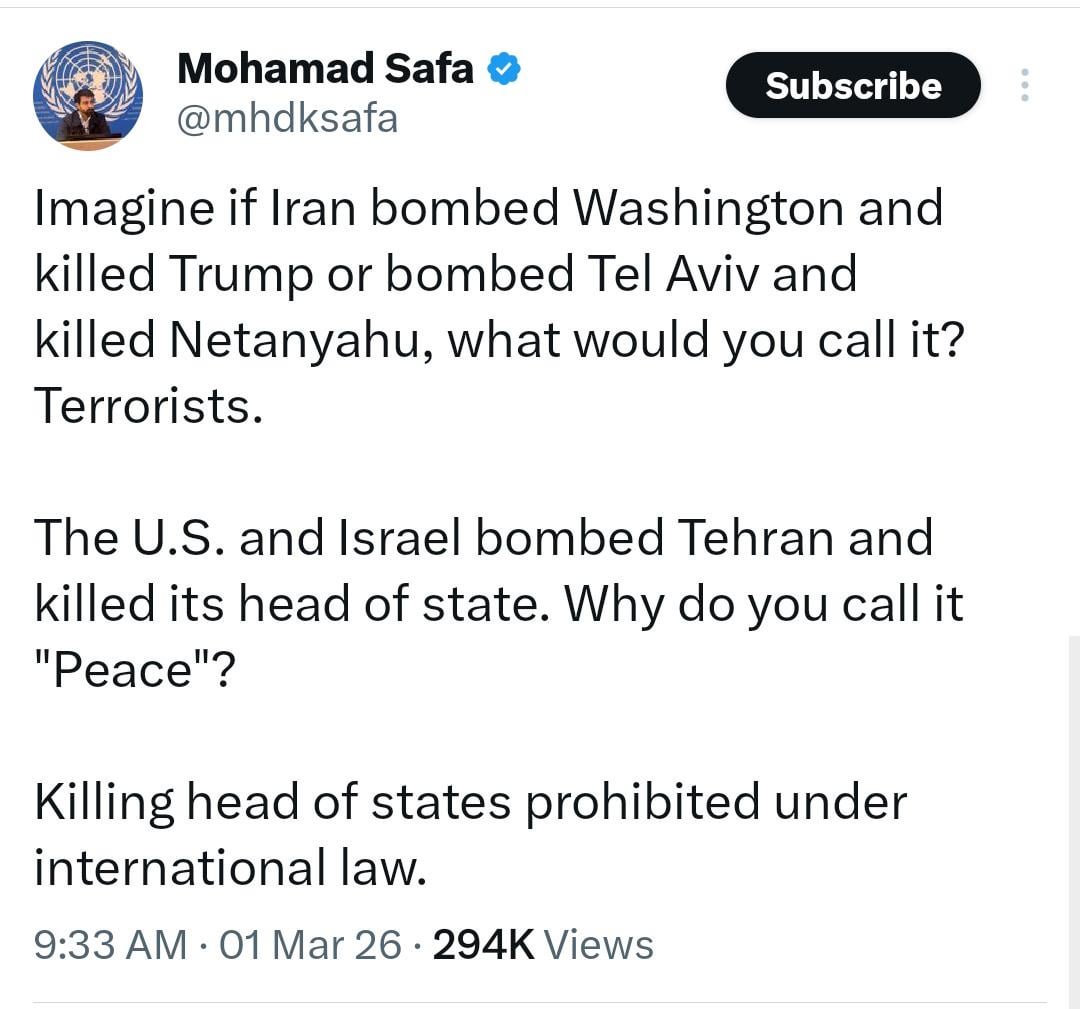Screen dimensions: 1080x1009
Task: Open Mohamad Safa's profile picture
Action: [88, 96]
